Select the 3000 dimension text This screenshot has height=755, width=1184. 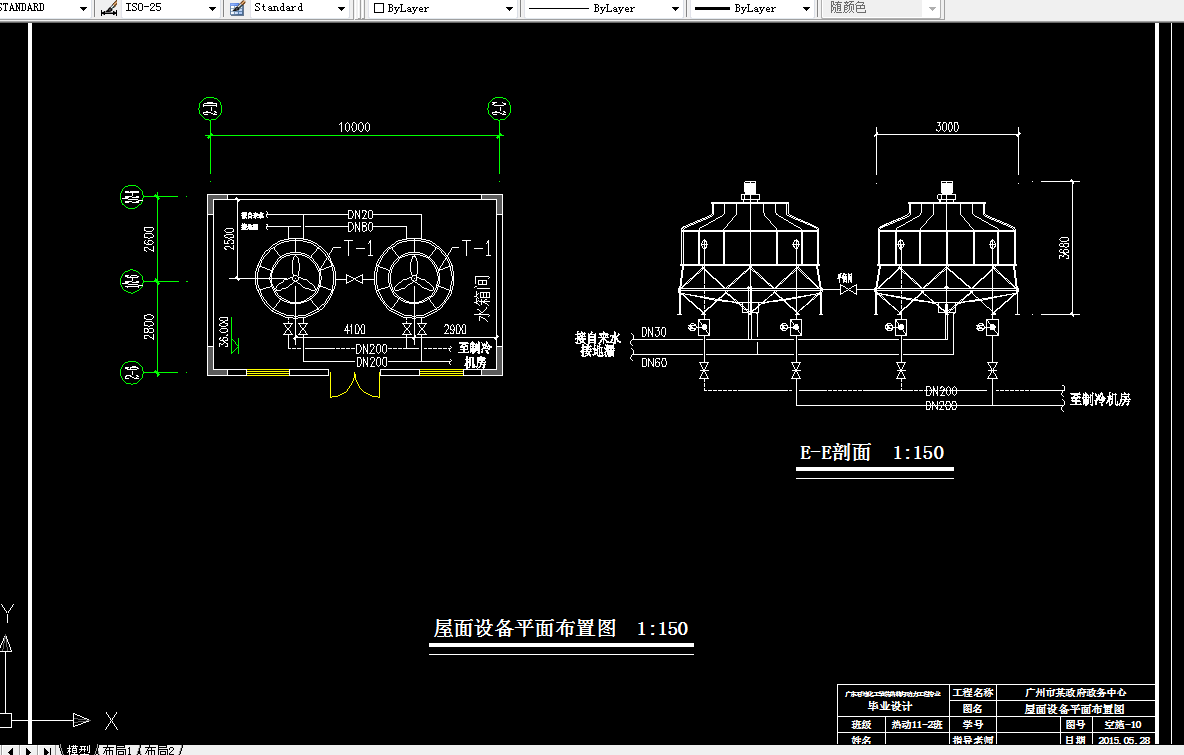tap(947, 127)
